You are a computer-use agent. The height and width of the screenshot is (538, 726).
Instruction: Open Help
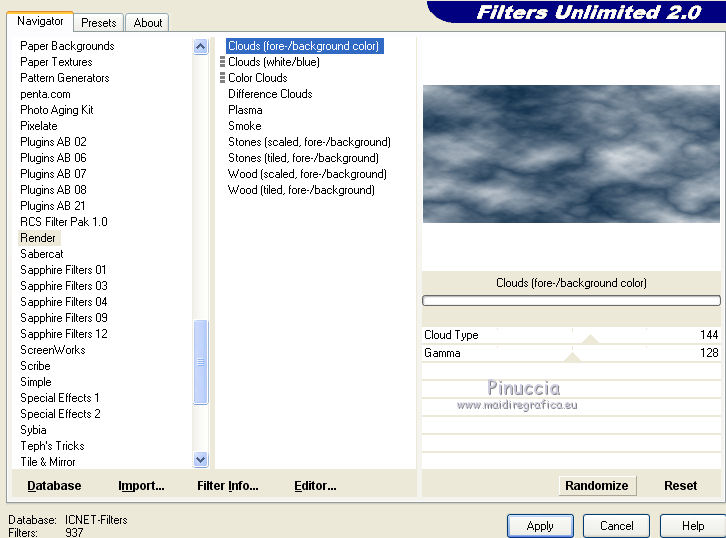tap(693, 526)
